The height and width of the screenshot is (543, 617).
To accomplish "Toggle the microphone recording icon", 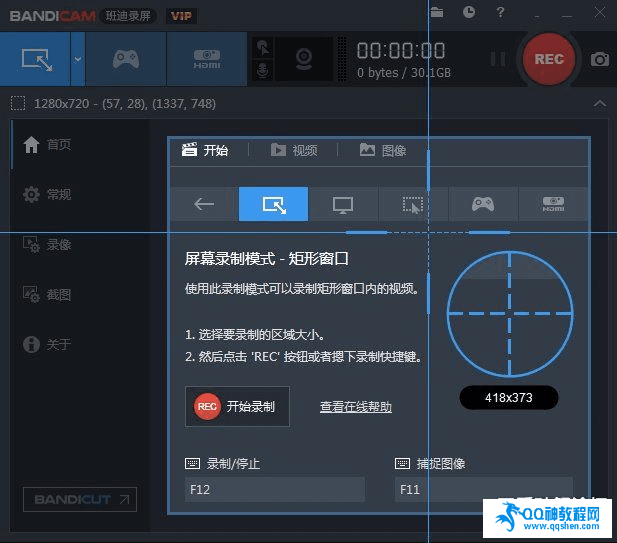I will pyautogui.click(x=263, y=70).
